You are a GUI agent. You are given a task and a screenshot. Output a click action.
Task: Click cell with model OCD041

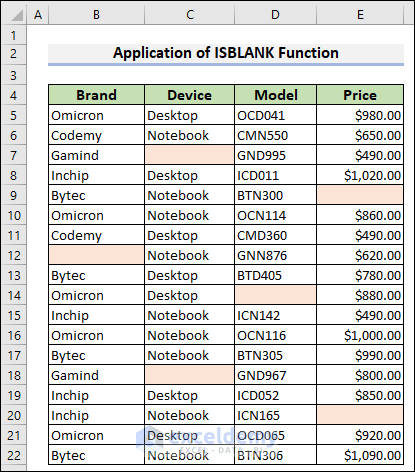[275, 115]
